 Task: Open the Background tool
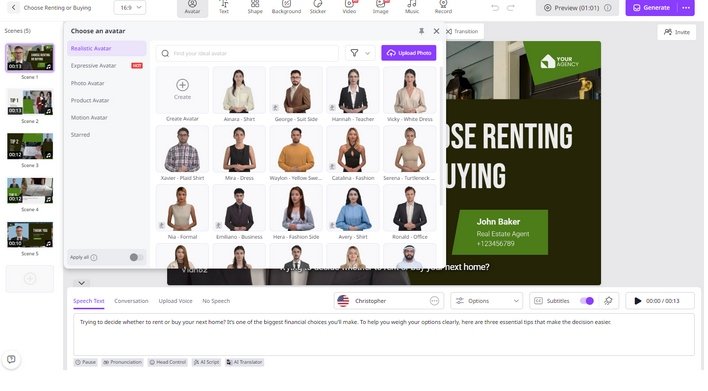coord(286,7)
